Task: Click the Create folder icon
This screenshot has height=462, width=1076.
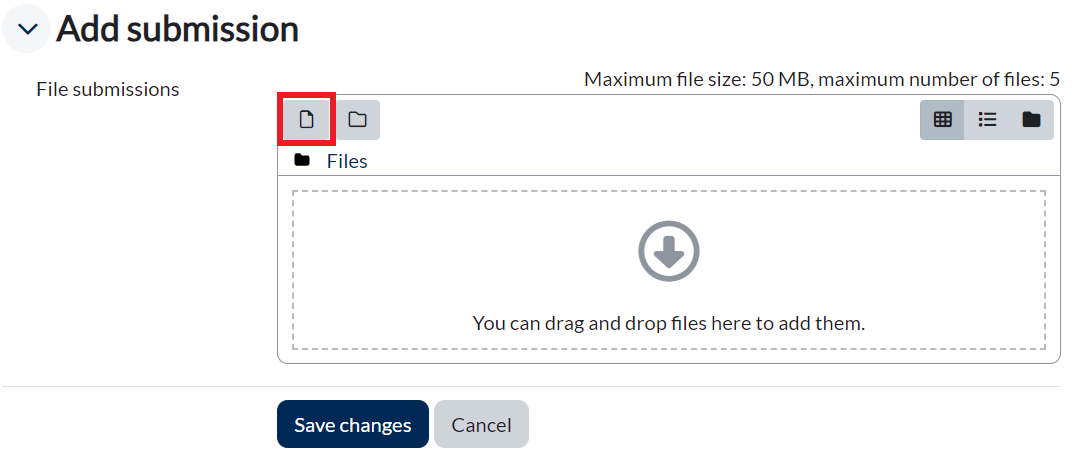Action: tap(357, 120)
